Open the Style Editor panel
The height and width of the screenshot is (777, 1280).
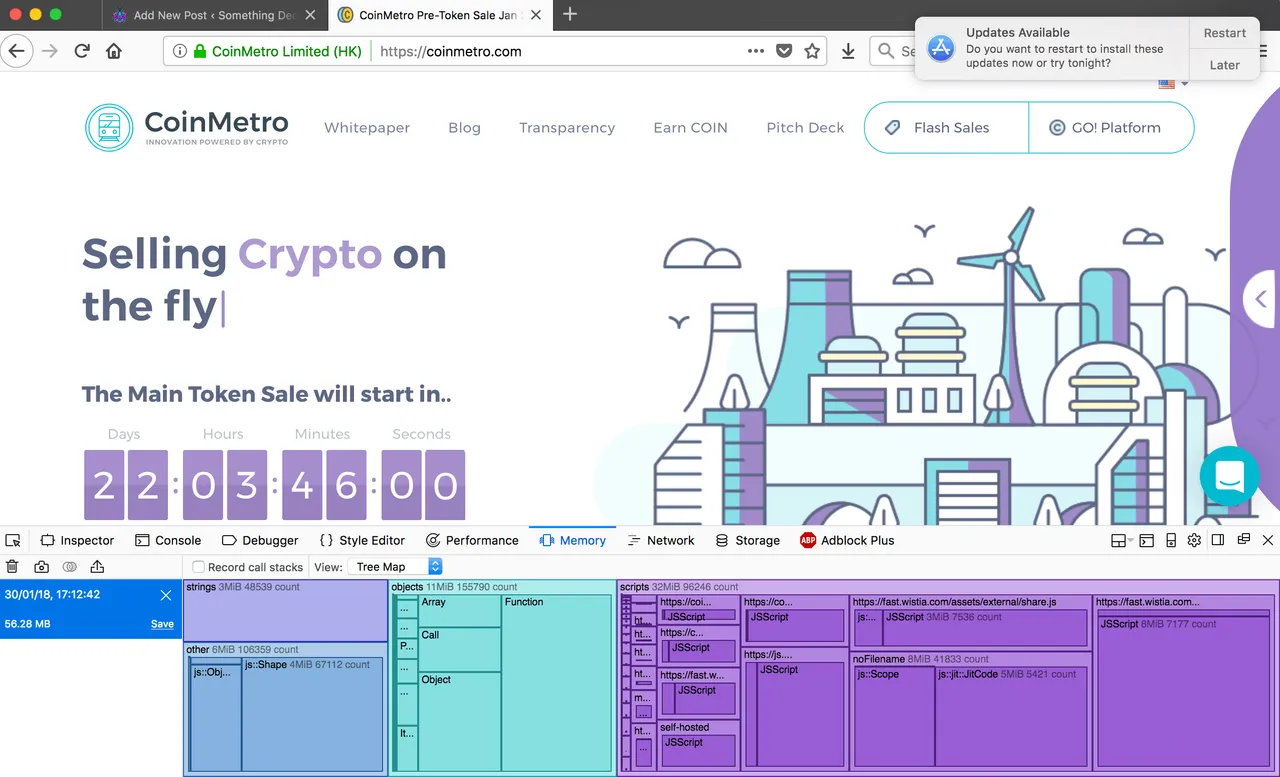(x=362, y=540)
